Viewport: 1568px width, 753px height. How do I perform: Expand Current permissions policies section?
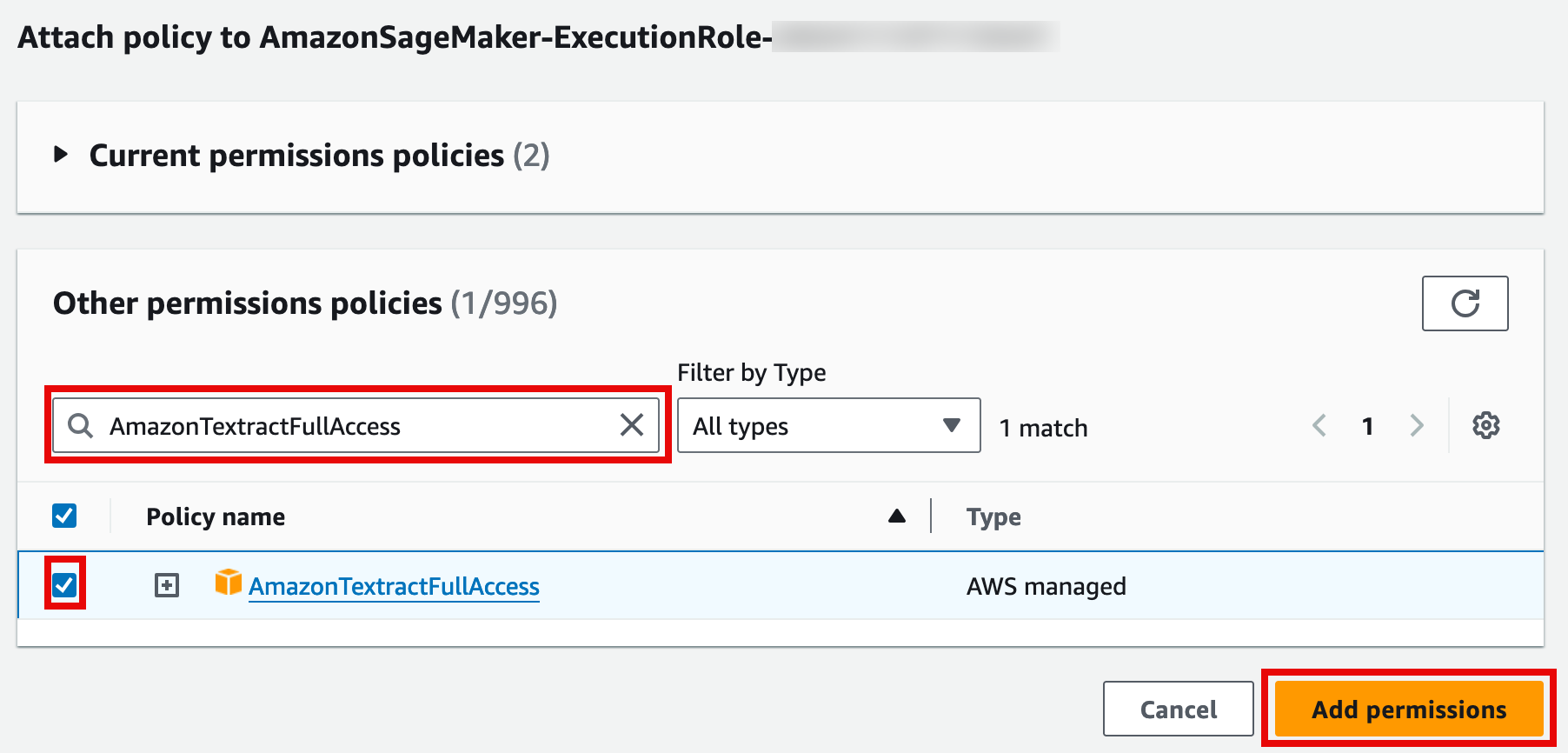61,156
